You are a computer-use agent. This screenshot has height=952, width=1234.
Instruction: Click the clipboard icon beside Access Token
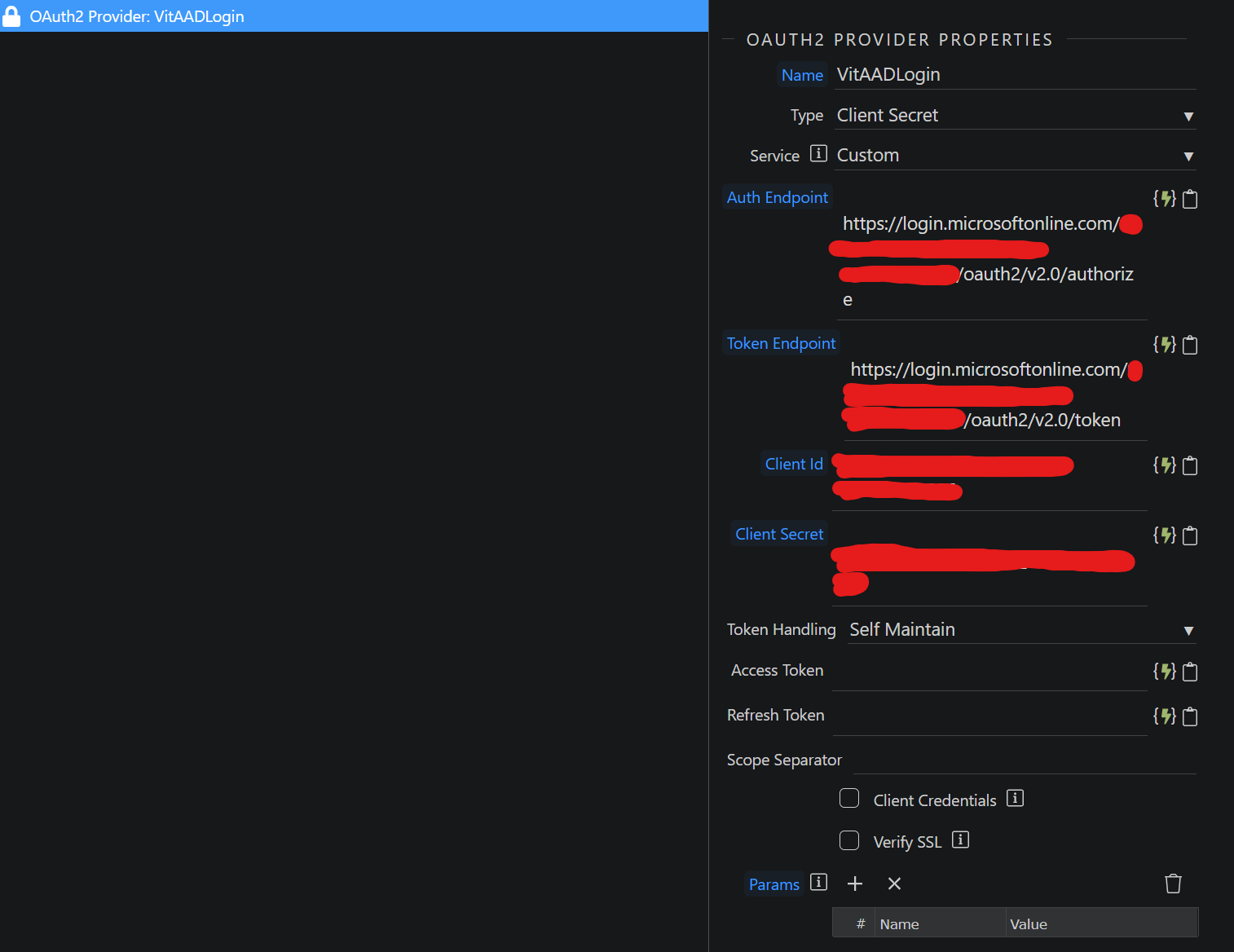tap(1190, 672)
